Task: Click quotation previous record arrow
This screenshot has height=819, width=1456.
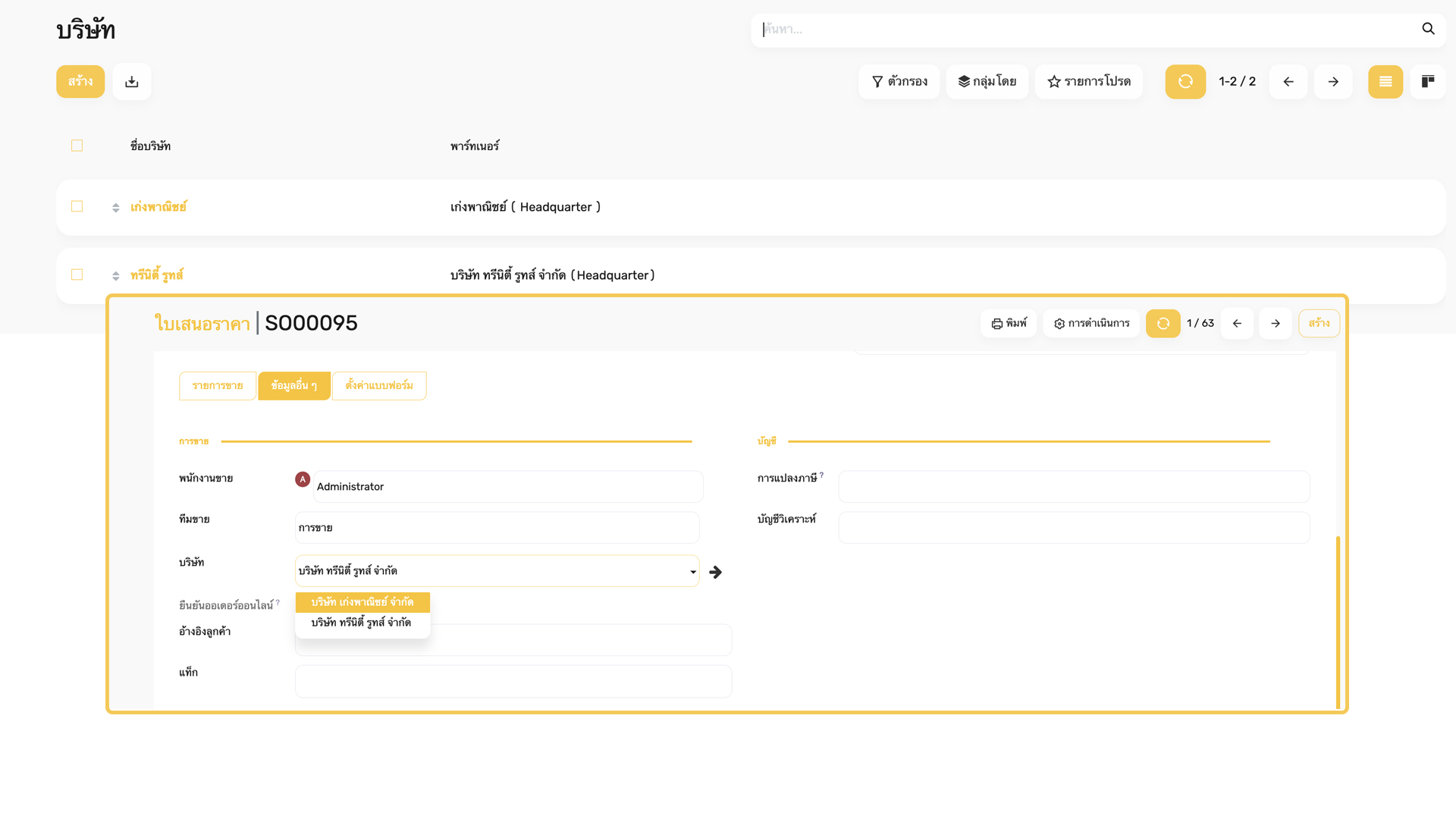Action: [1237, 324]
